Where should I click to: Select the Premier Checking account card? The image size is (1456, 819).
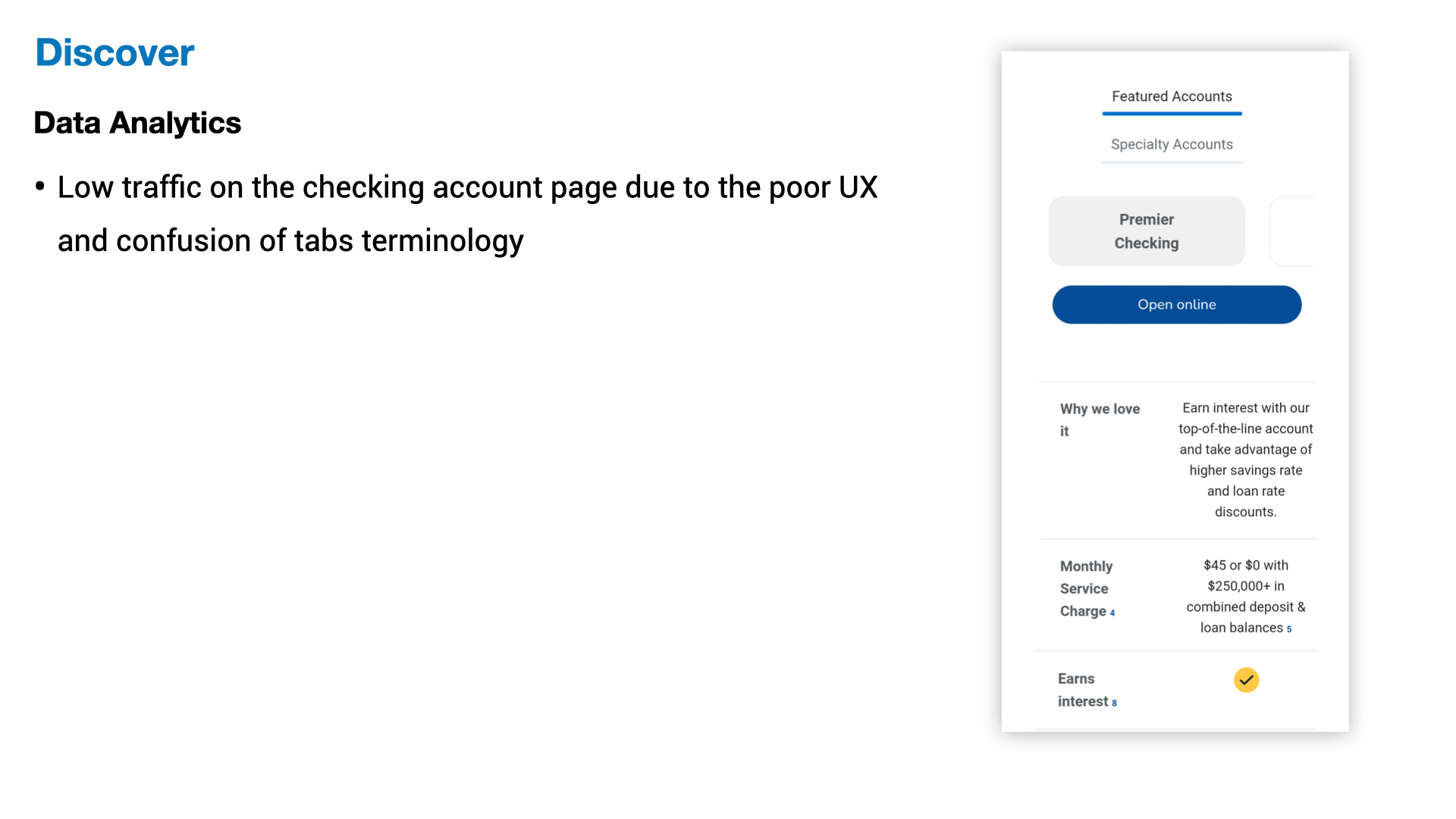(x=1146, y=231)
